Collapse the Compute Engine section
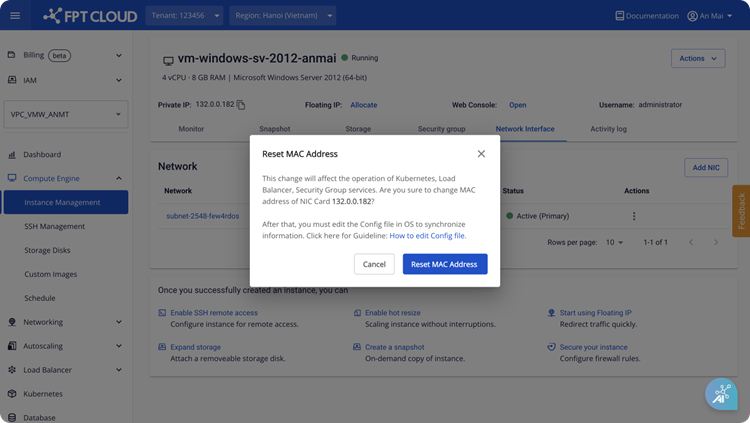Viewport: 750px width, 423px height. tap(118, 179)
